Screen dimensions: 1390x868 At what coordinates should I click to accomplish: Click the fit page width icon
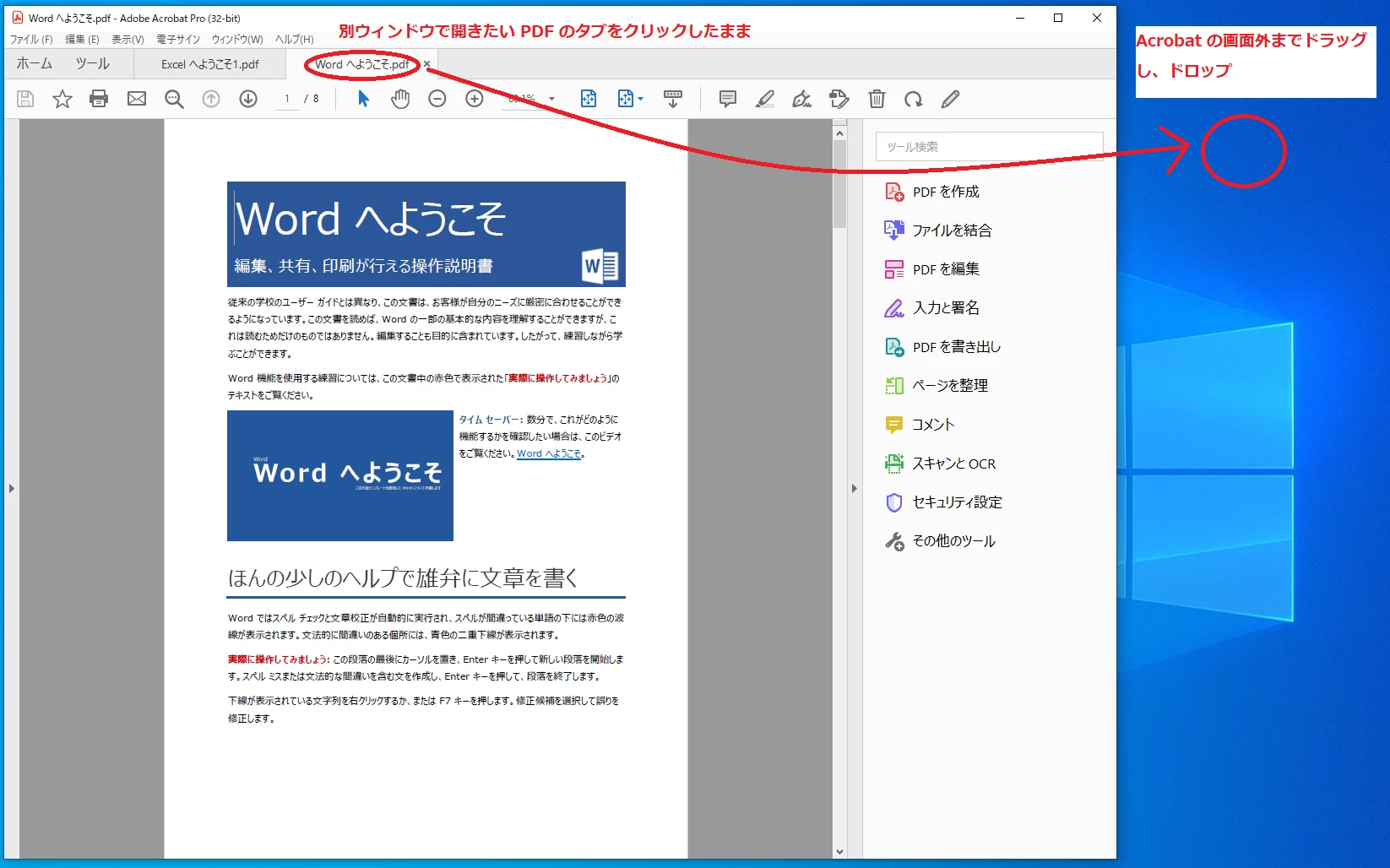(589, 99)
